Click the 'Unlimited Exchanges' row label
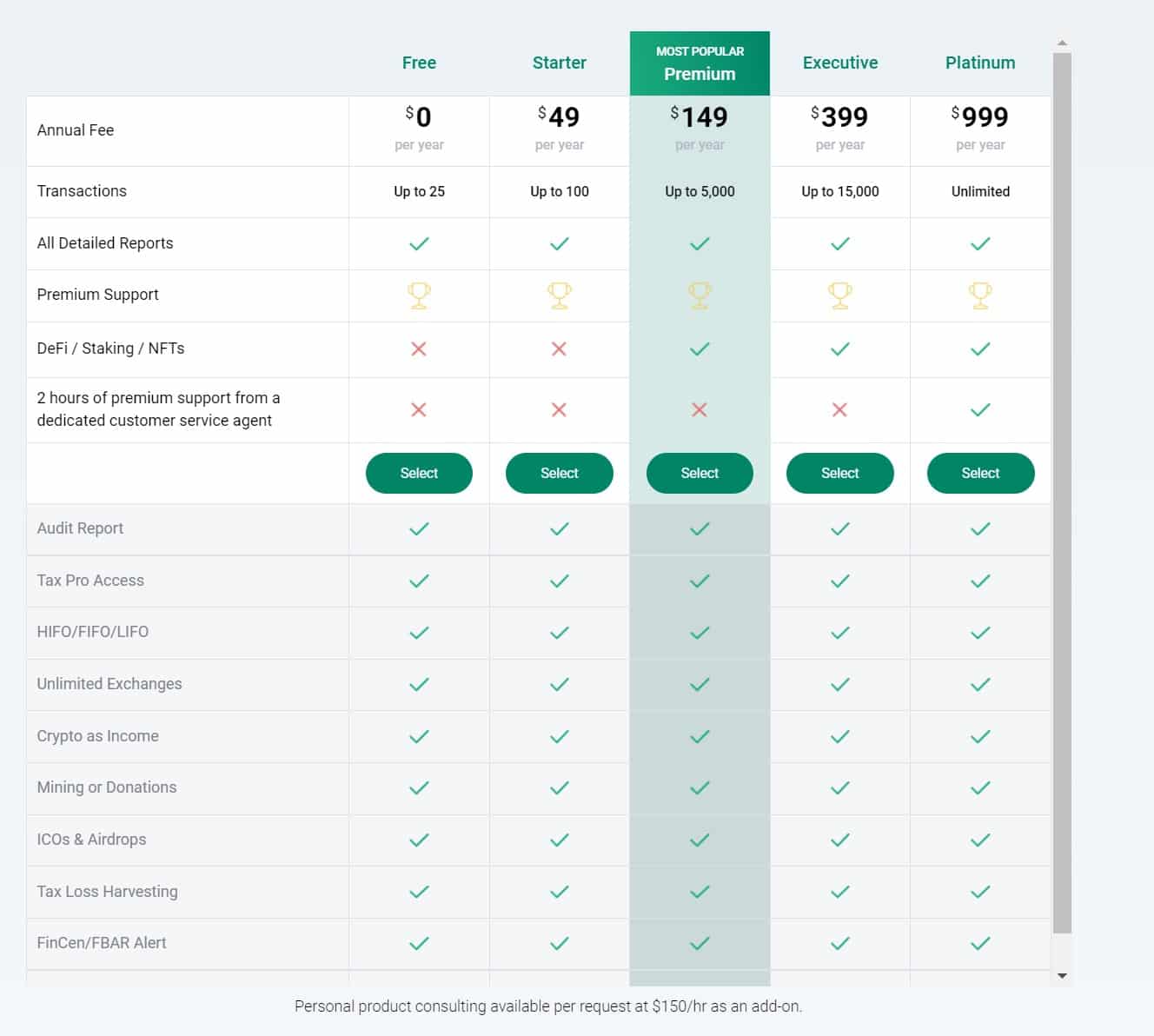Screen dimensions: 1154x1036 click(109, 684)
